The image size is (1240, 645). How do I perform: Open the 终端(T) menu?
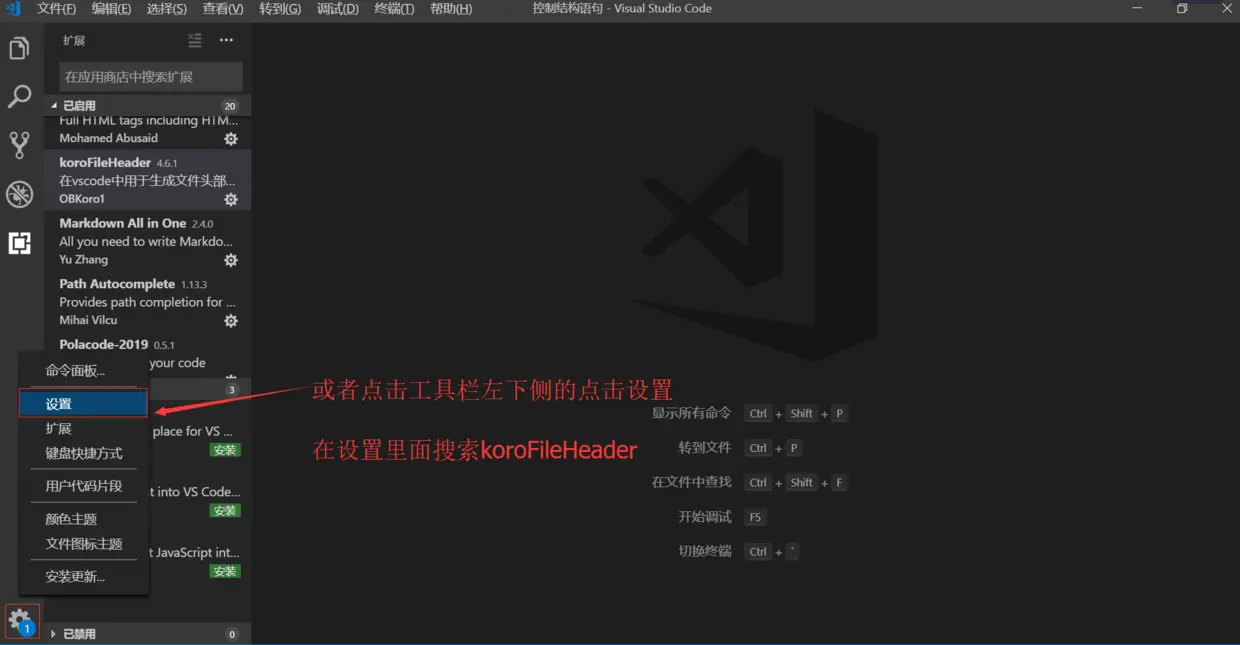tap(394, 8)
